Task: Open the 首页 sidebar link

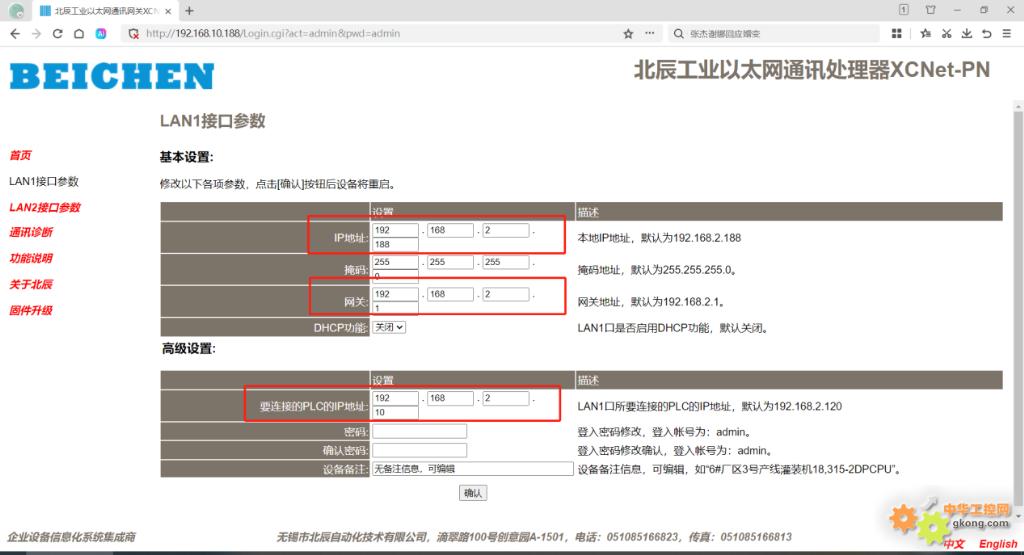Action: click(20, 155)
